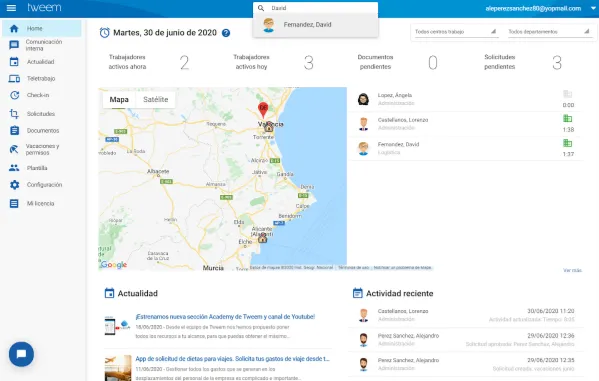Viewport: 599px width, 381px height.
Task: Open the Academy de Tweem news link
Action: pyautogui.click(x=225, y=317)
